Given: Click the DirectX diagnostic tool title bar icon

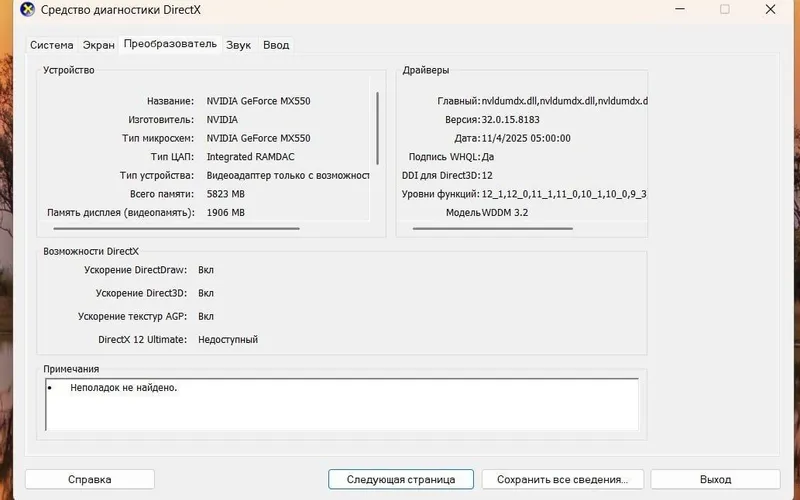Looking at the screenshot, I should 27,9.
